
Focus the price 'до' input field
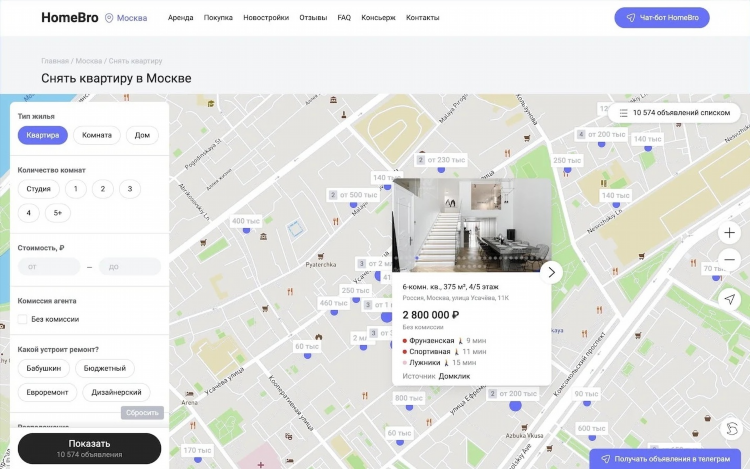coord(130,267)
